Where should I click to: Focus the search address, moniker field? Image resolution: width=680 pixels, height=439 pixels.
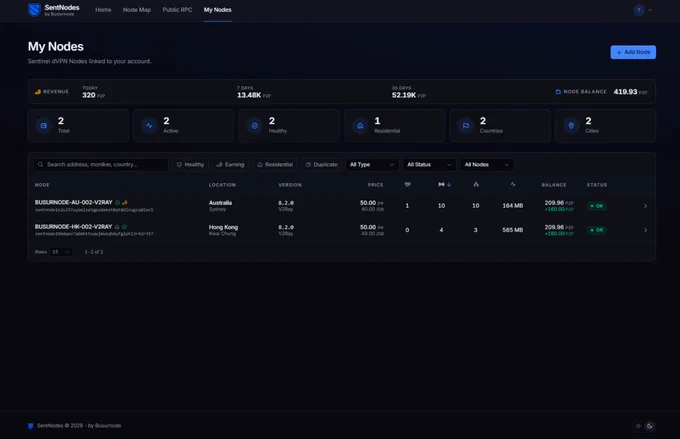101,164
